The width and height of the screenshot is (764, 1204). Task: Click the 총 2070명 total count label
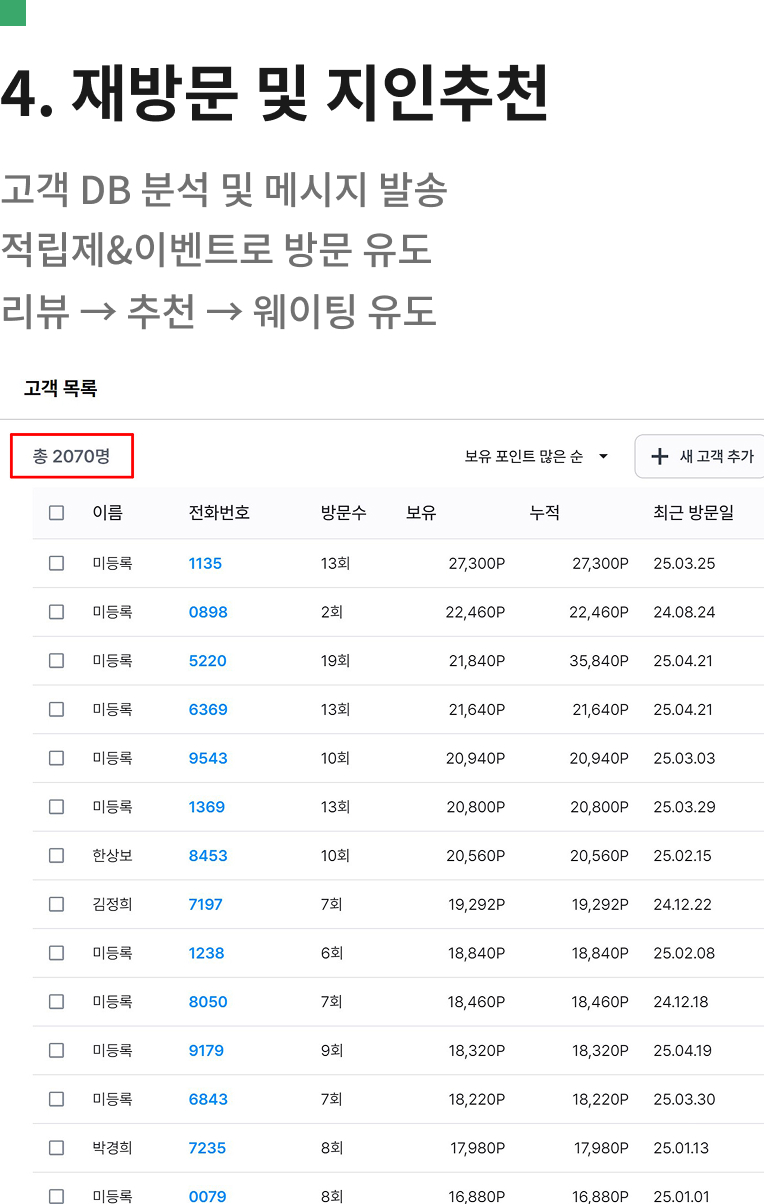pyautogui.click(x=71, y=457)
